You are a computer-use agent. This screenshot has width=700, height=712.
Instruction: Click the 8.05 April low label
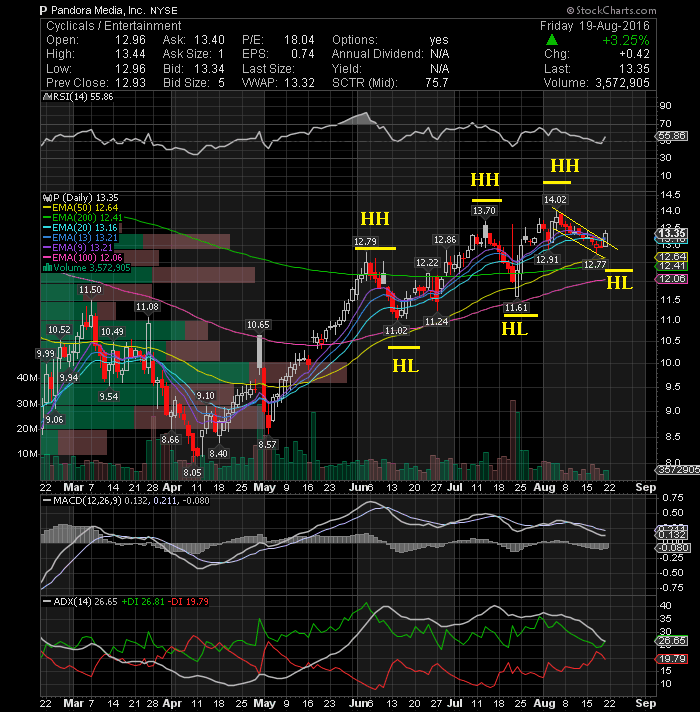pos(192,473)
